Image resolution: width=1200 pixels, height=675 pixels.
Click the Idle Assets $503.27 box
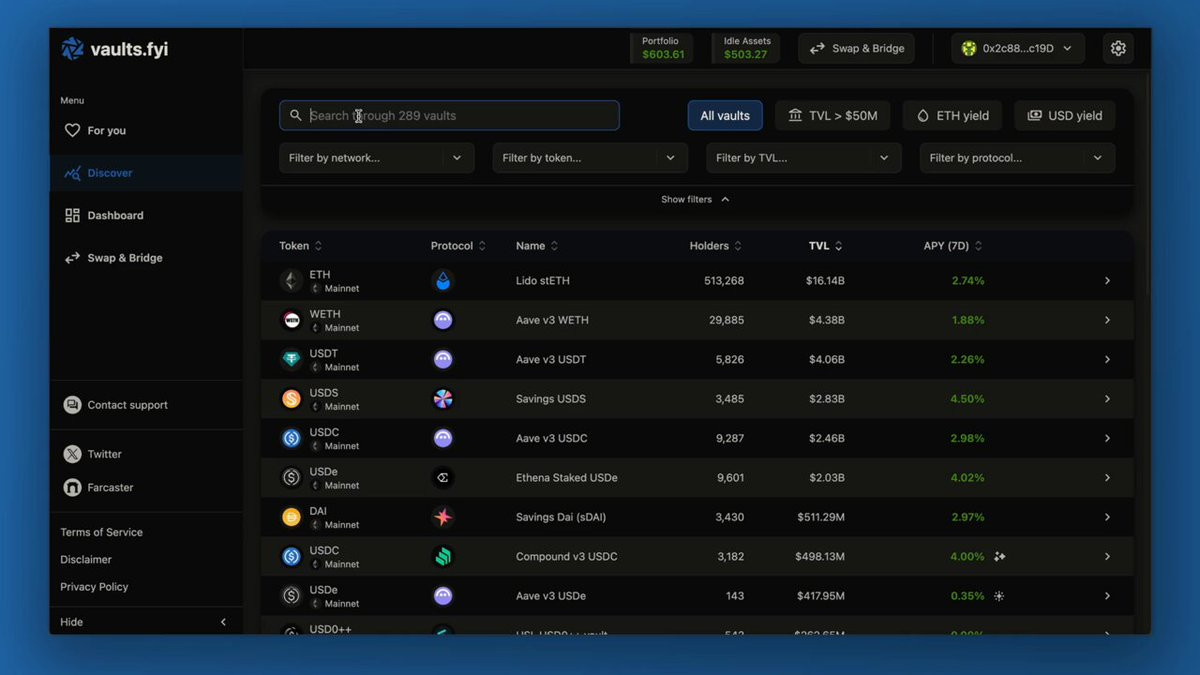(x=747, y=48)
